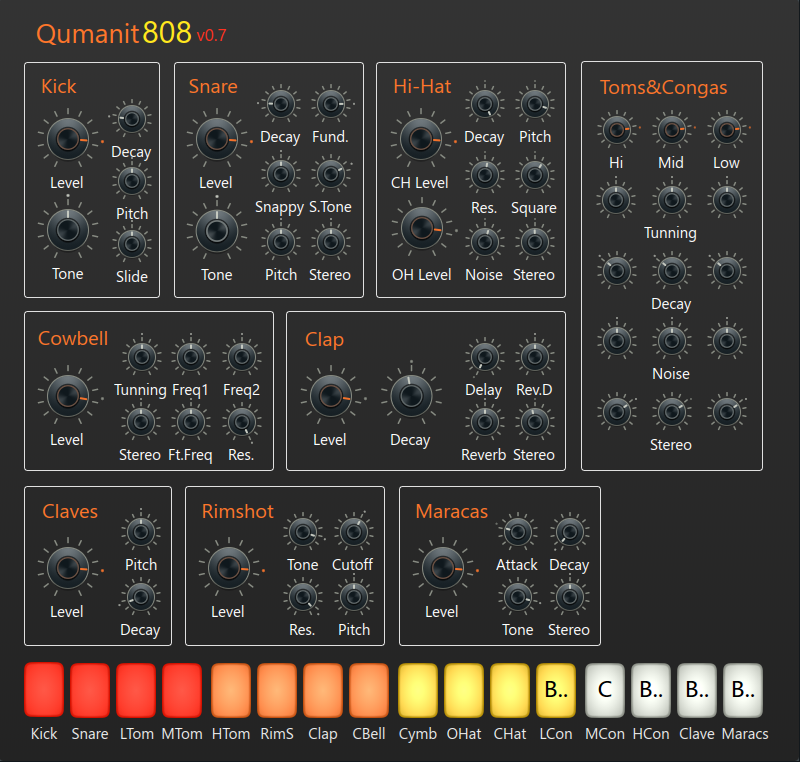Screen dimensions: 800x762
Task: Click the Toms Mid level knob
Action: pyautogui.click(x=671, y=130)
